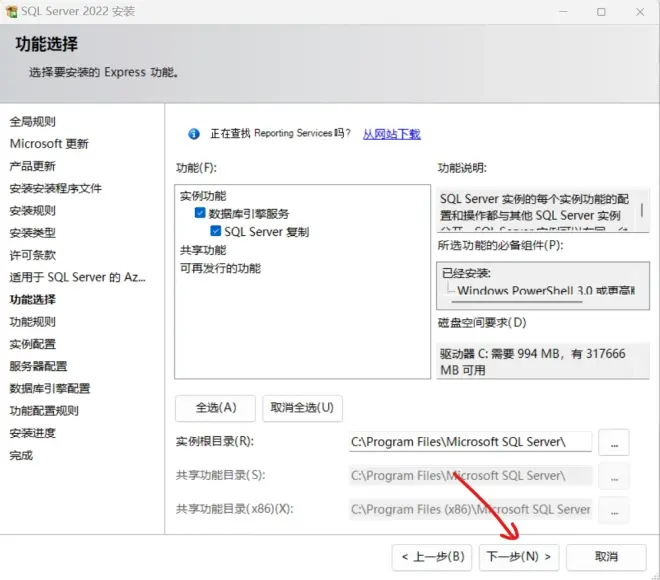Select the 安装进度 step
The width and height of the screenshot is (660, 580).
pos(32,433)
